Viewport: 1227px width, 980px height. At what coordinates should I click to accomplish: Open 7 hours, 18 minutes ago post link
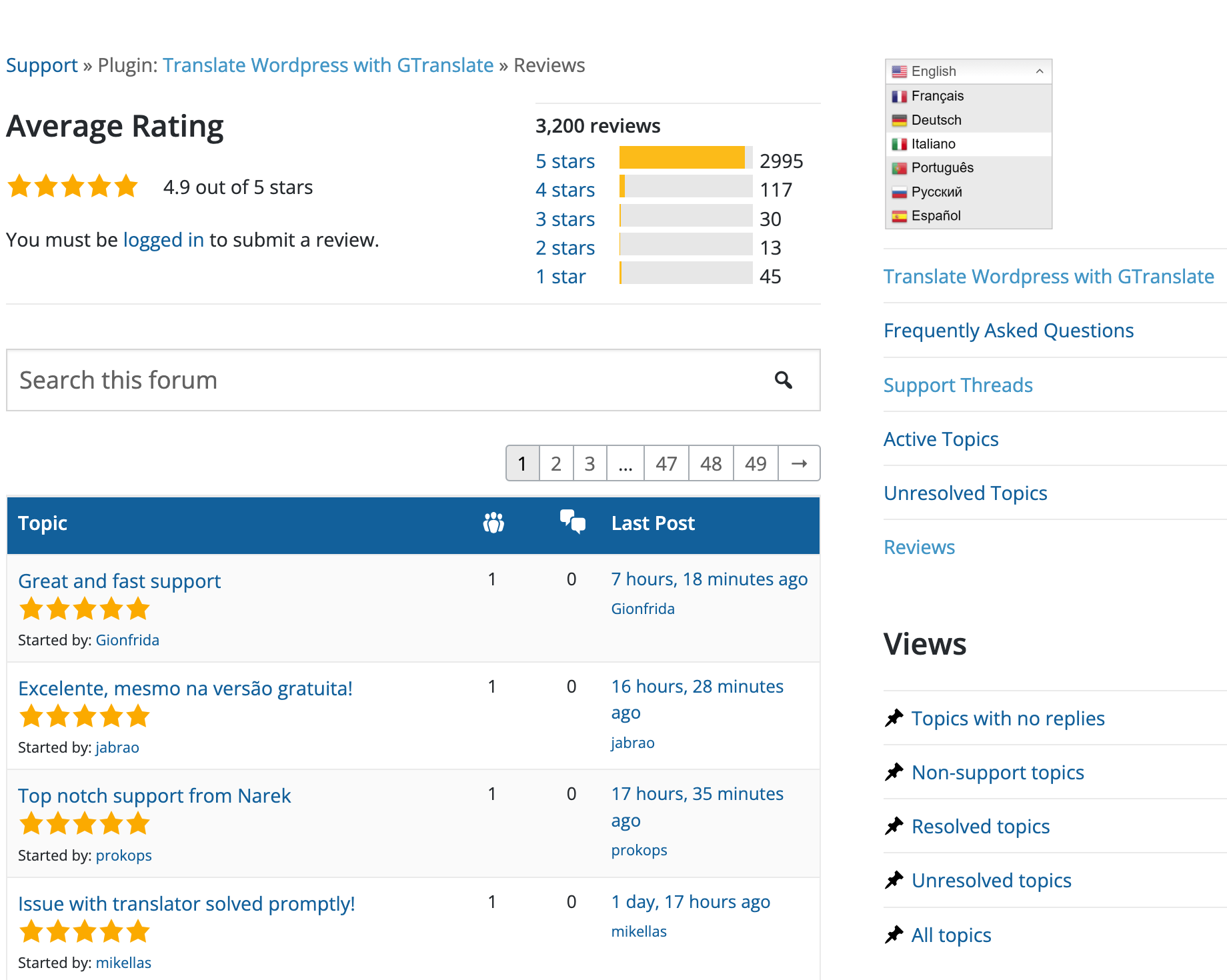(x=710, y=579)
